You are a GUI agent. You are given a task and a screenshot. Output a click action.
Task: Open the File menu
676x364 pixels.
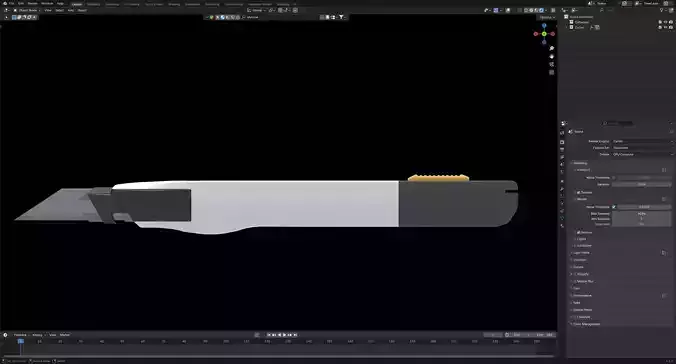[x=12, y=3]
